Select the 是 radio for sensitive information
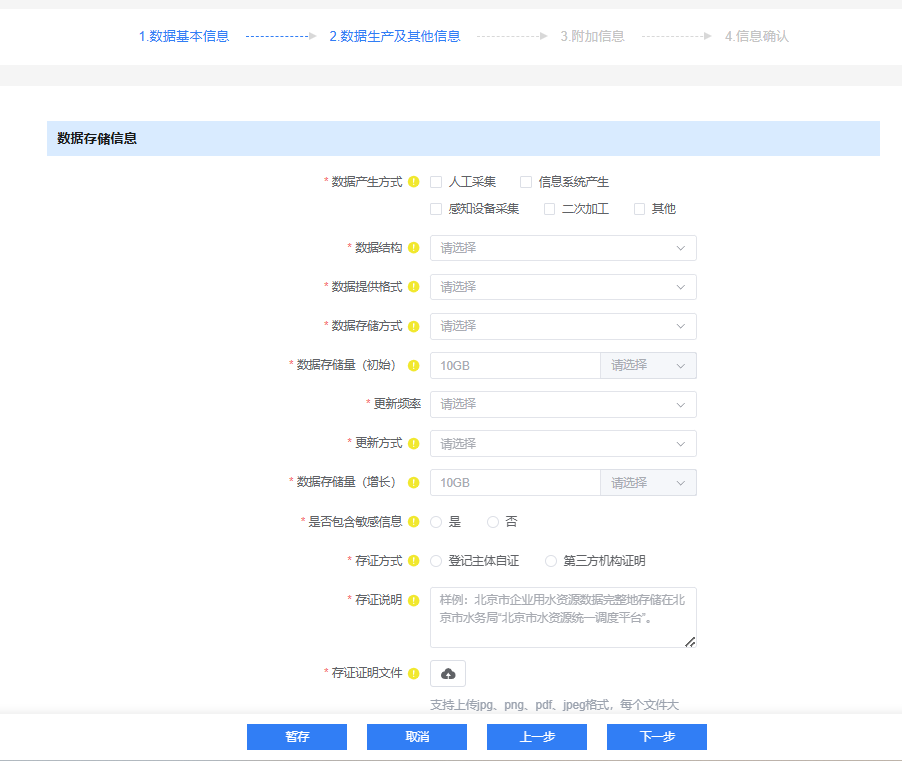Viewport: 902px width, 761px height. pos(436,522)
